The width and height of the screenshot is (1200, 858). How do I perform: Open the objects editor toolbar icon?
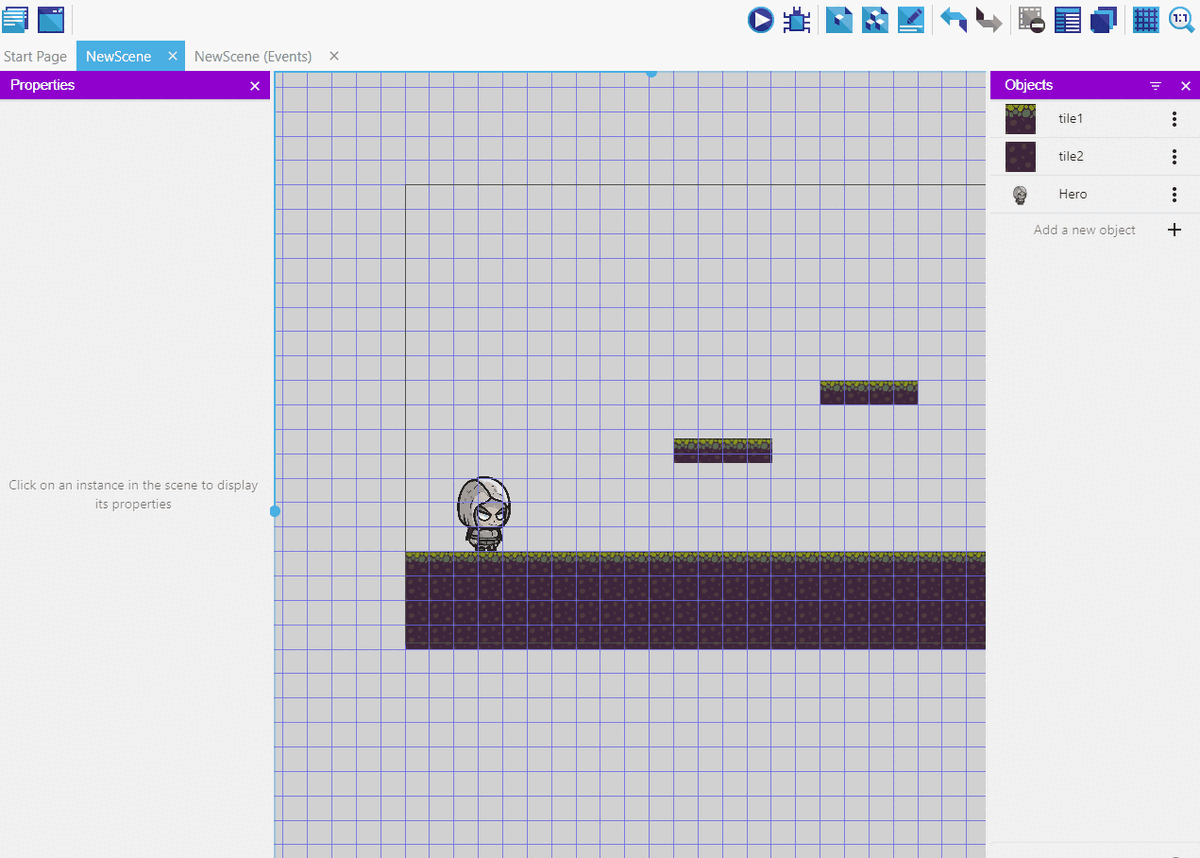point(839,19)
